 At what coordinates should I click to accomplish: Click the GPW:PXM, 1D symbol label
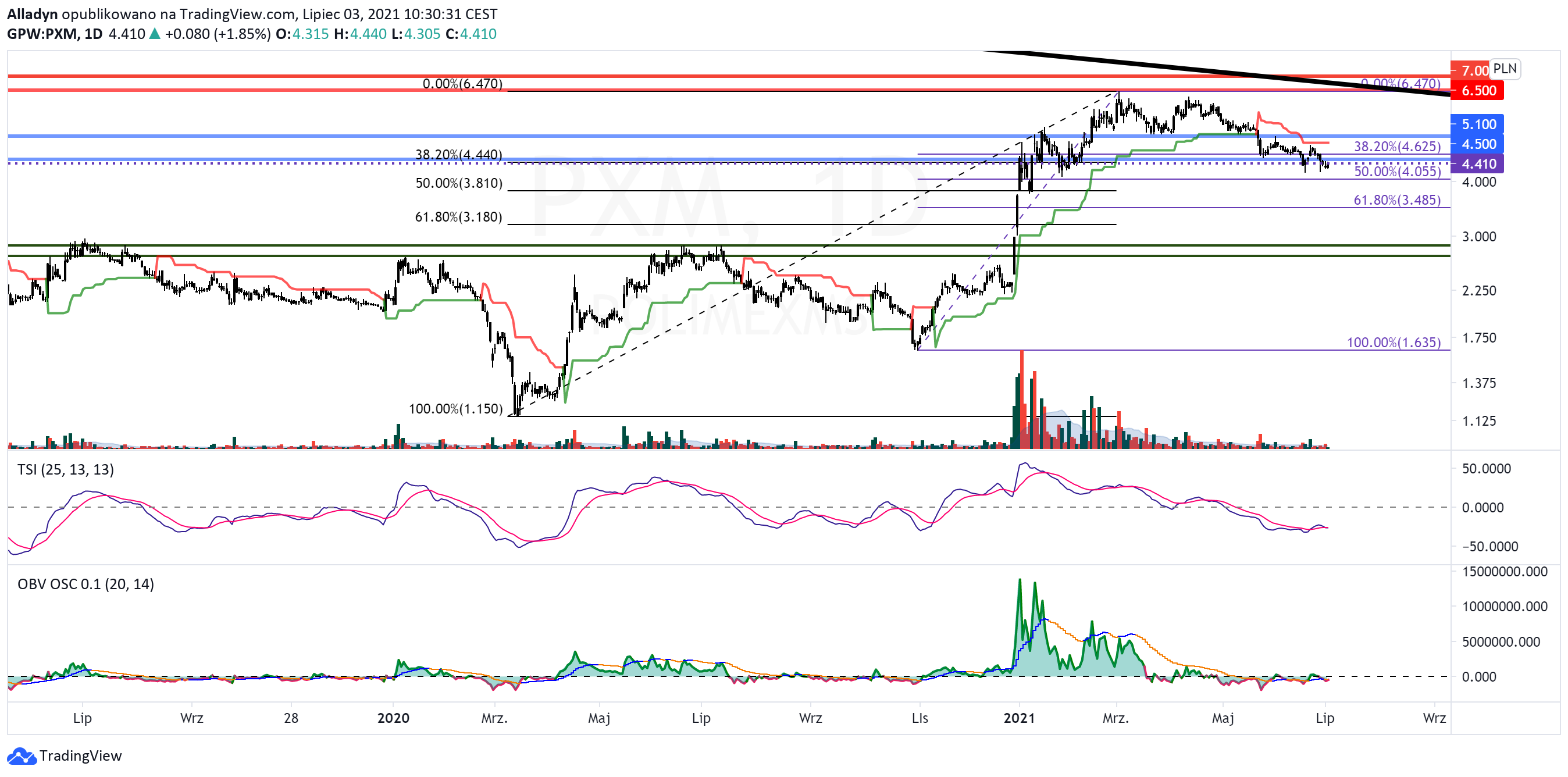[55, 34]
